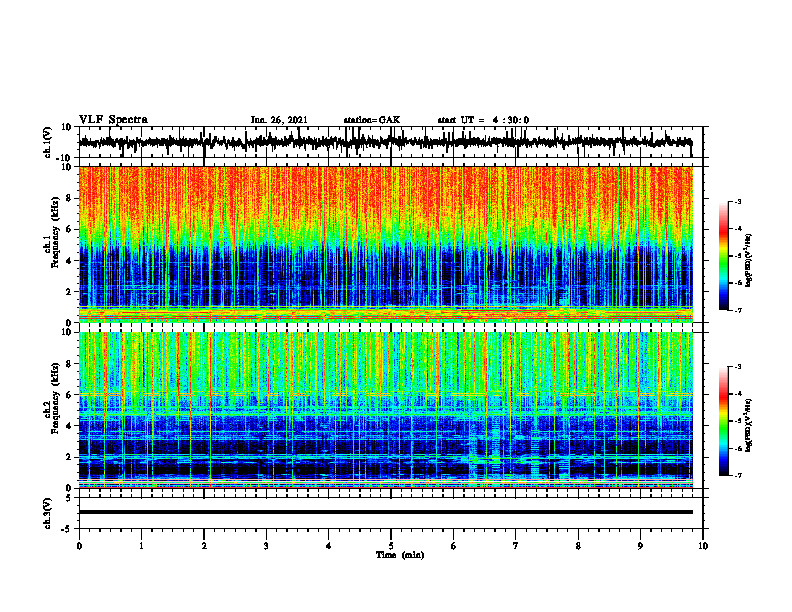Click the ch.1 spectrogram color scale bar

[x=723, y=256]
